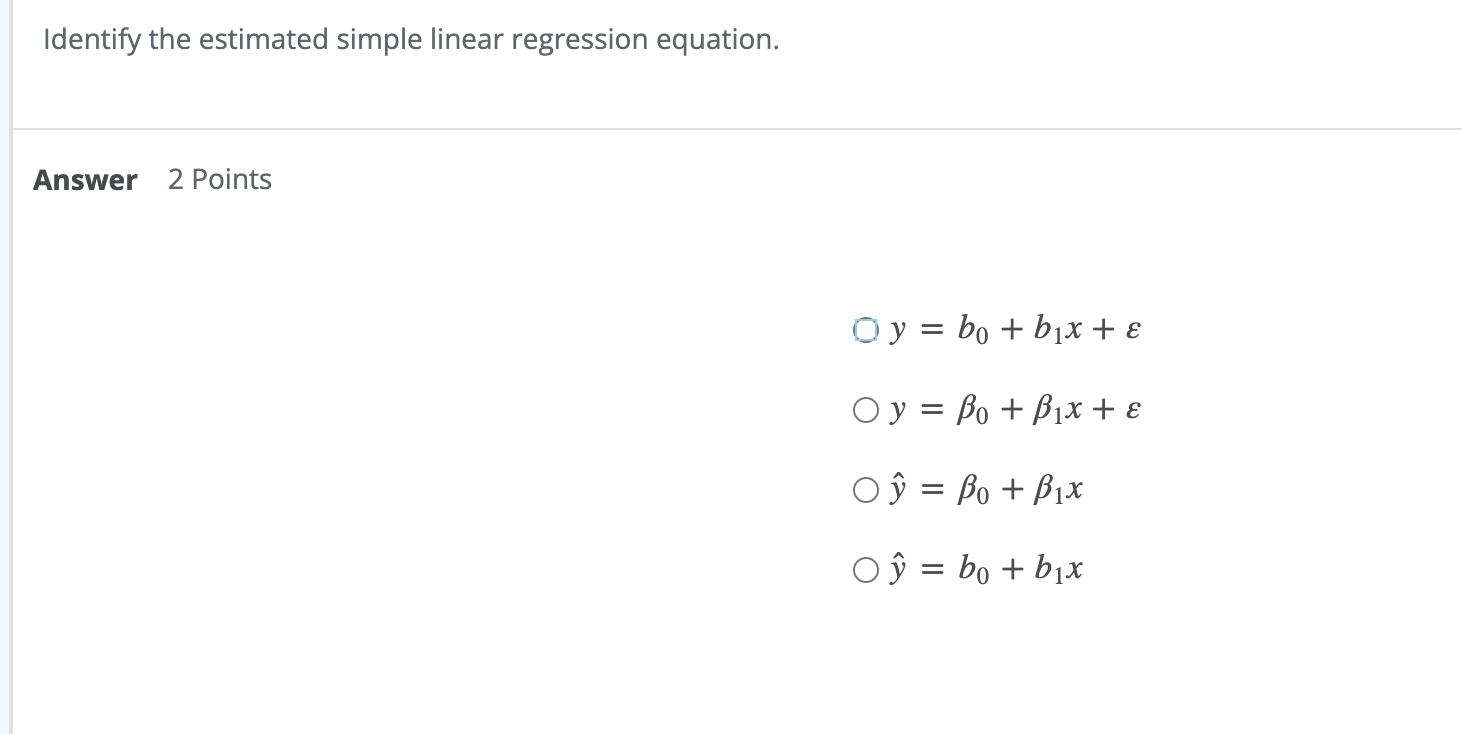Click the ε symbol in the first option
Screen dimensions: 1462x734
1133,331
